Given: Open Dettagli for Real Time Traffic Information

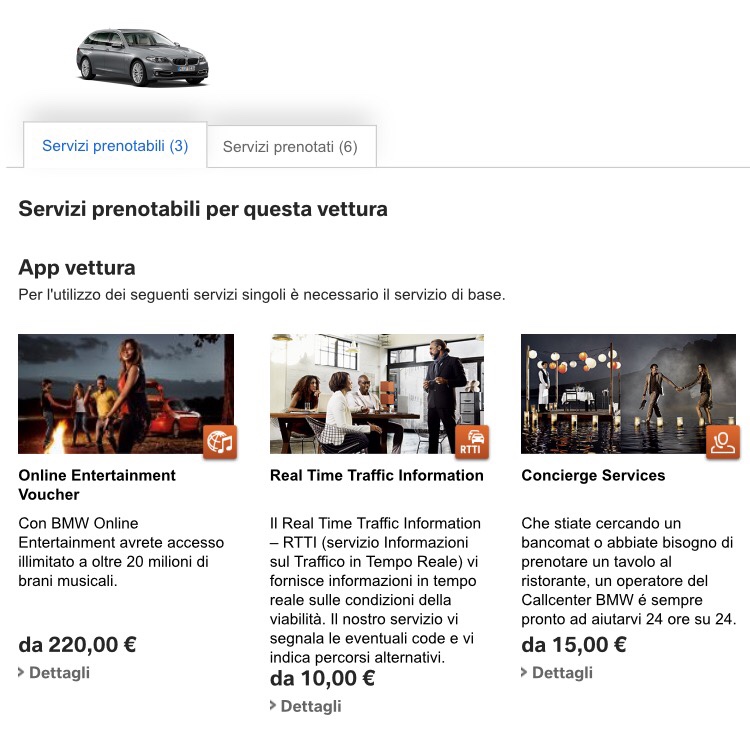Looking at the screenshot, I should click(311, 706).
